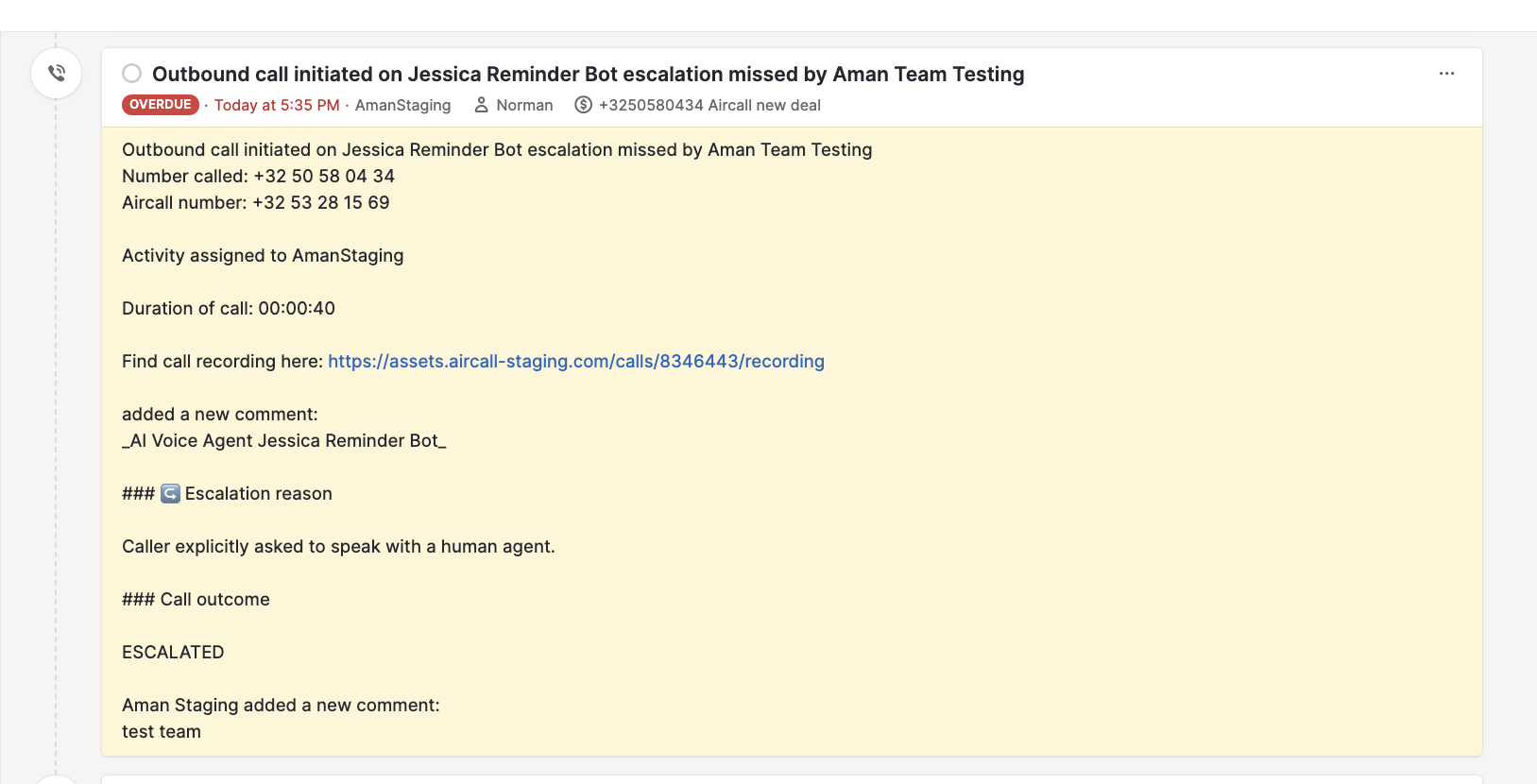Click the escalation reason arrow emoji

170,493
